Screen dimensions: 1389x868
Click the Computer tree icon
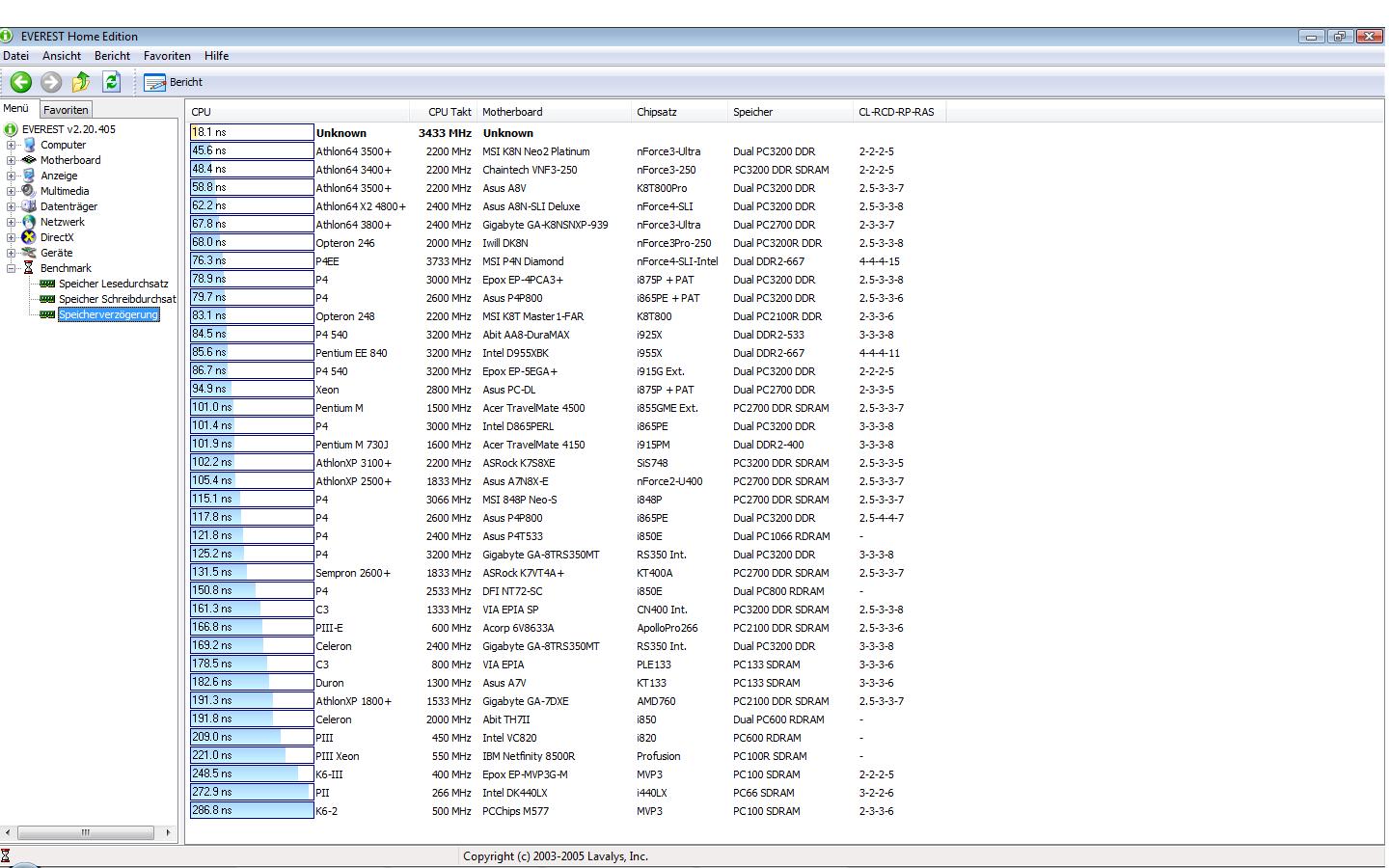pyautogui.click(x=30, y=145)
